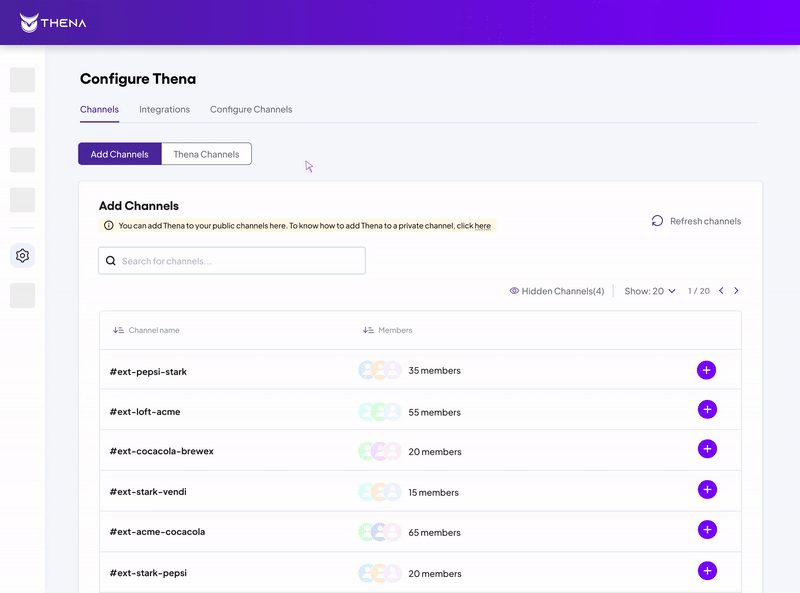Click the Members column header
This screenshot has height=593, width=800.
pyautogui.click(x=395, y=330)
